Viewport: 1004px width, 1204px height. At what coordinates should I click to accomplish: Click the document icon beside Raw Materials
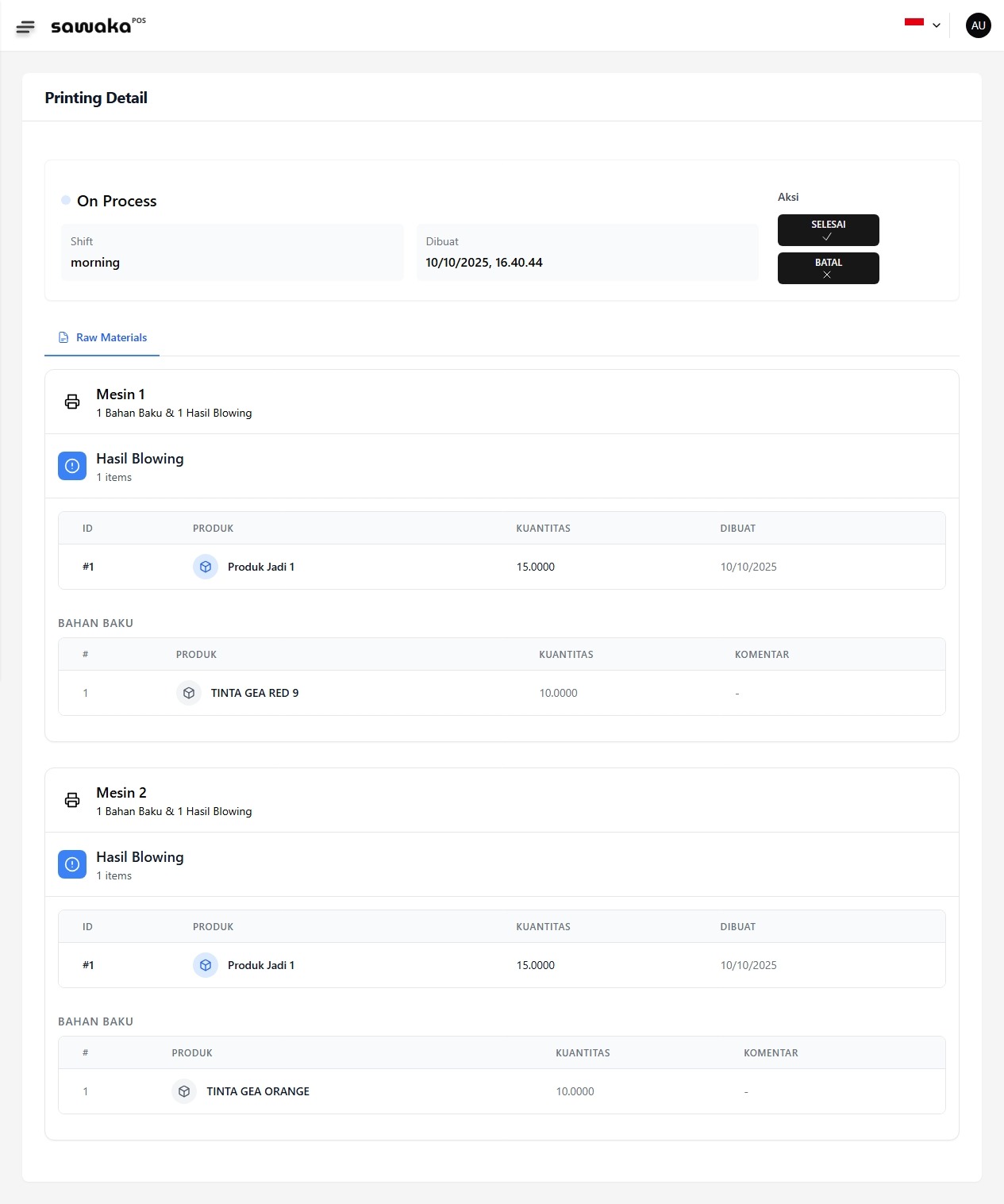pyautogui.click(x=63, y=337)
